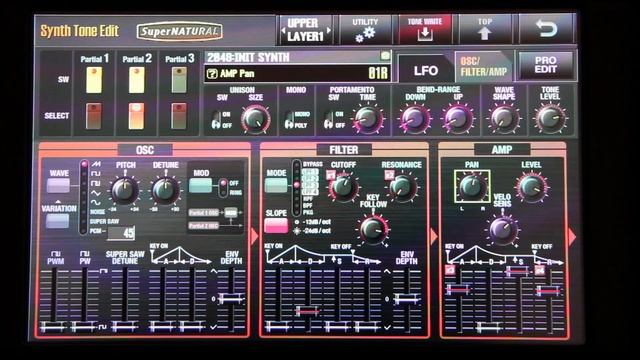This screenshot has height=360, width=640.
Task: Toggle the Partial 1 SW switch
Action: [94, 80]
